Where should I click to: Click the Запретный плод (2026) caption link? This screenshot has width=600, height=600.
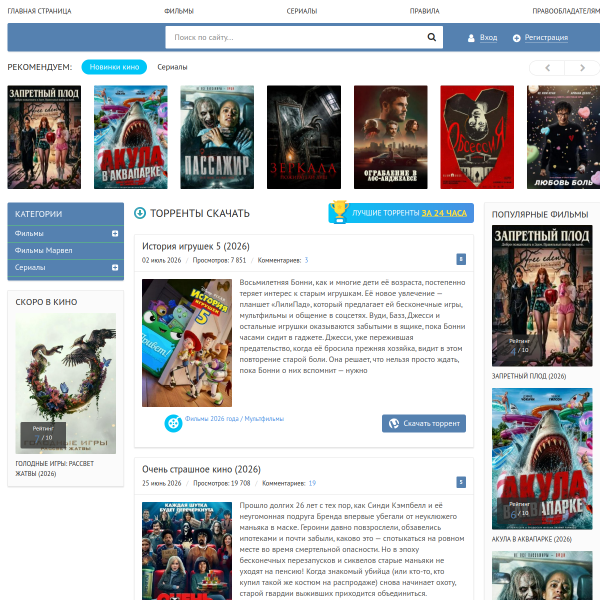click(529, 376)
